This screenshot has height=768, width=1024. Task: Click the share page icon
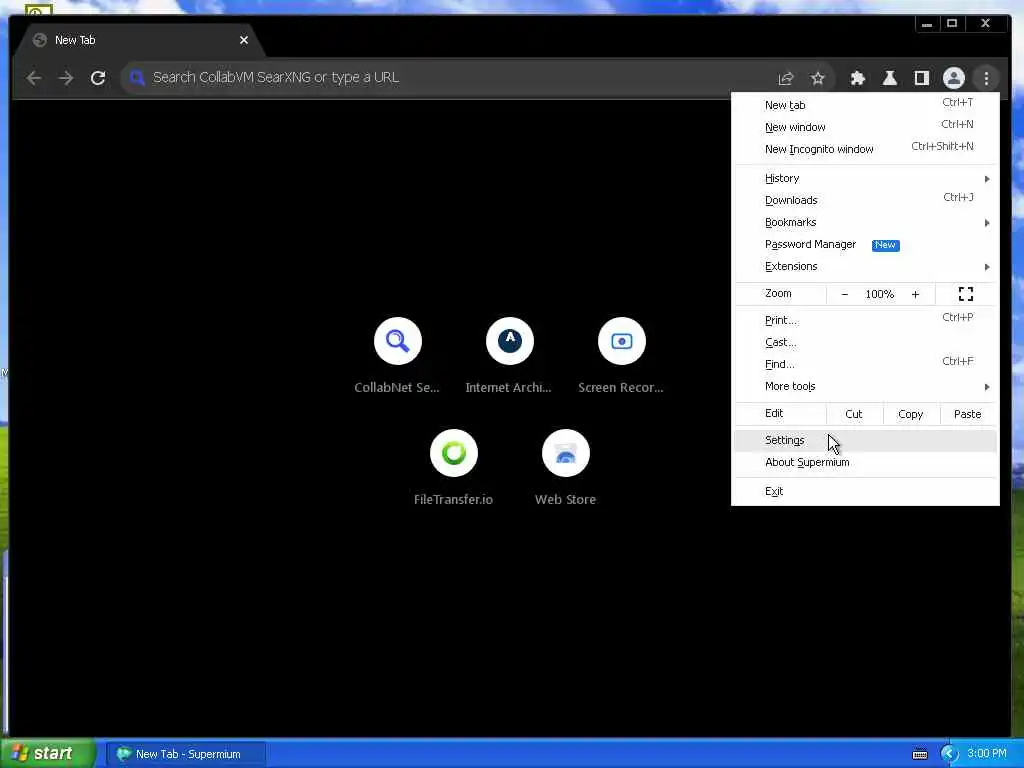click(x=786, y=78)
